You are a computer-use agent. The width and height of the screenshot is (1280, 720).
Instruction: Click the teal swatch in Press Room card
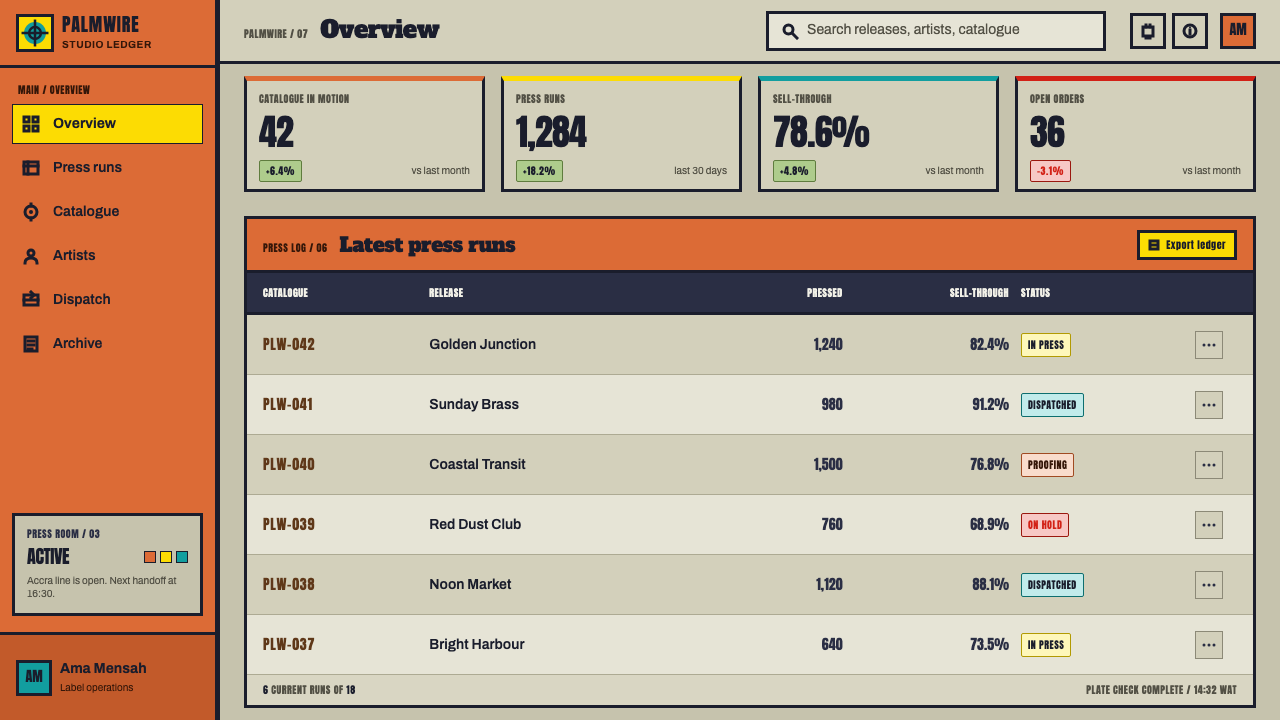(x=182, y=557)
